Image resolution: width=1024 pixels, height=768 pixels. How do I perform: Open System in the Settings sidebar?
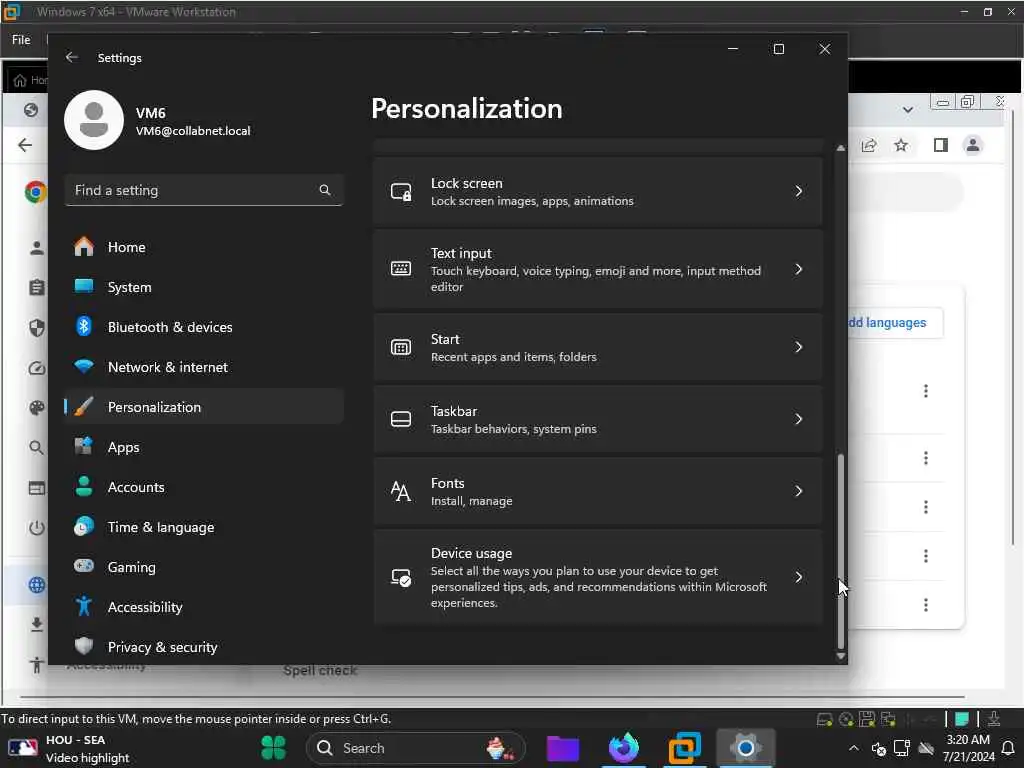tap(204, 287)
